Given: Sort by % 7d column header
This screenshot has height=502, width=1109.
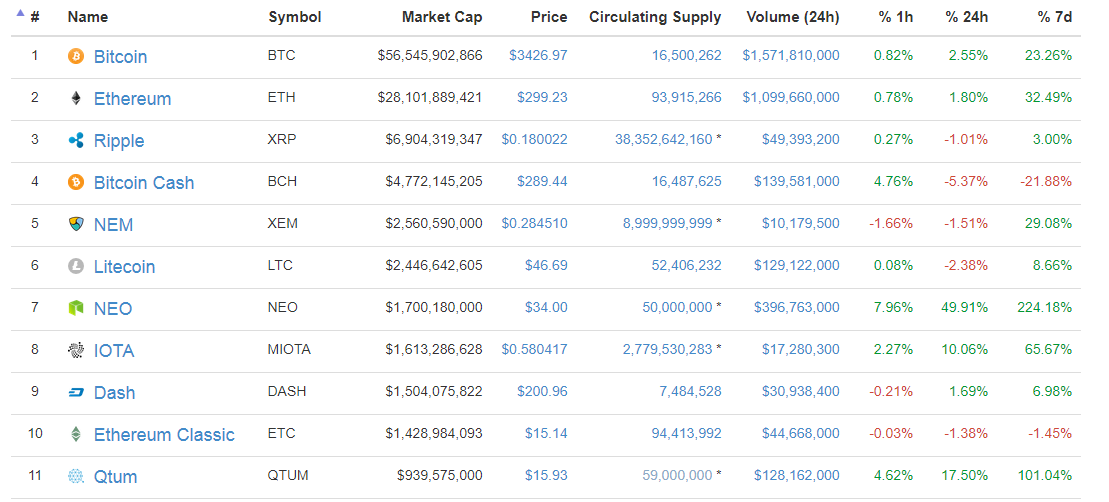Looking at the screenshot, I should click(1055, 17).
